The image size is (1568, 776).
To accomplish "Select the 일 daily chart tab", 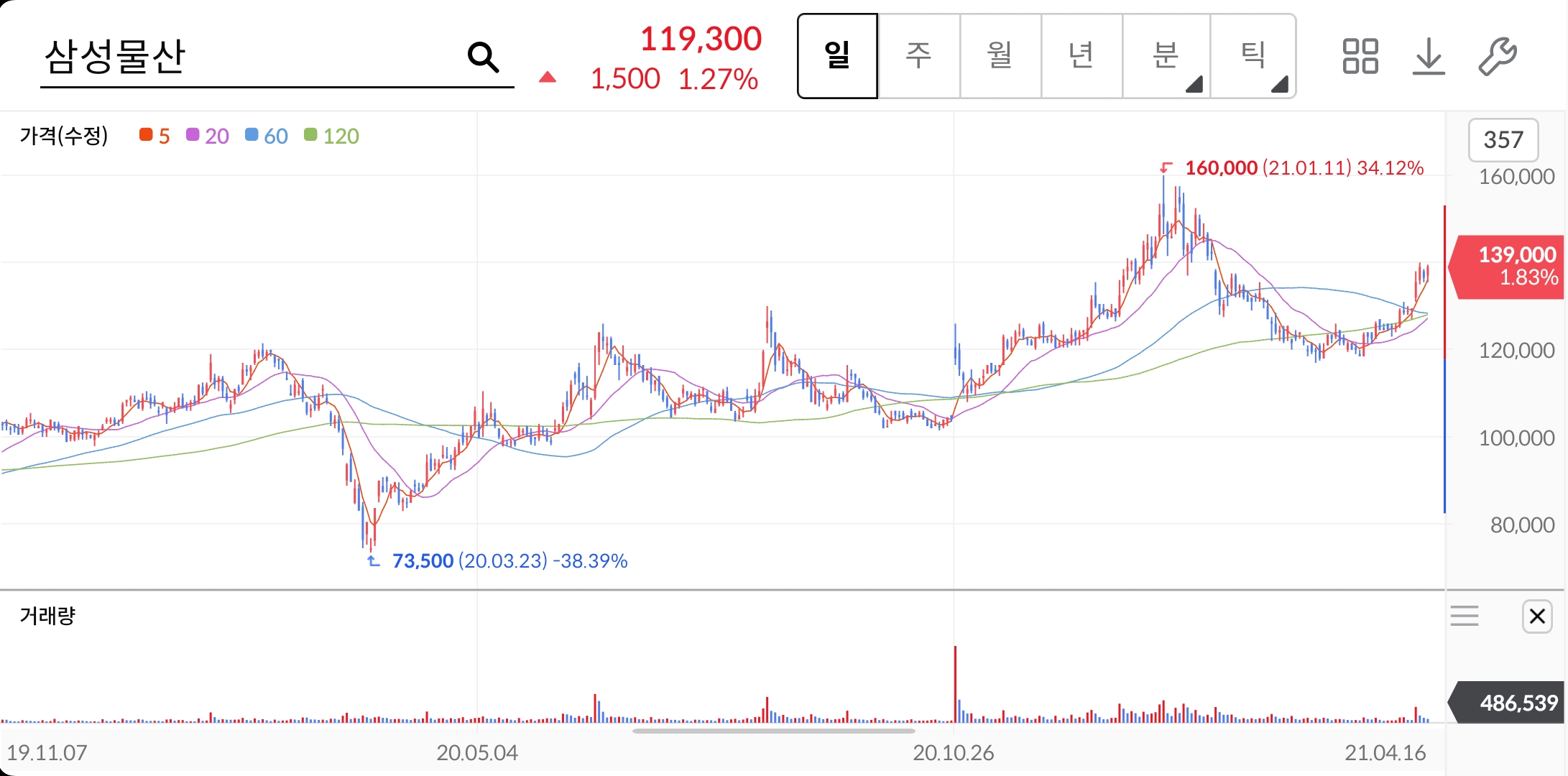I will click(837, 56).
